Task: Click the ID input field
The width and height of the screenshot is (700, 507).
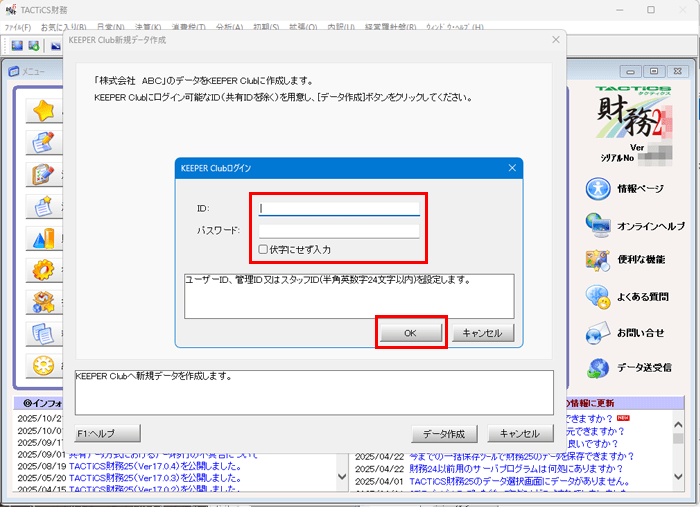Action: (x=338, y=208)
